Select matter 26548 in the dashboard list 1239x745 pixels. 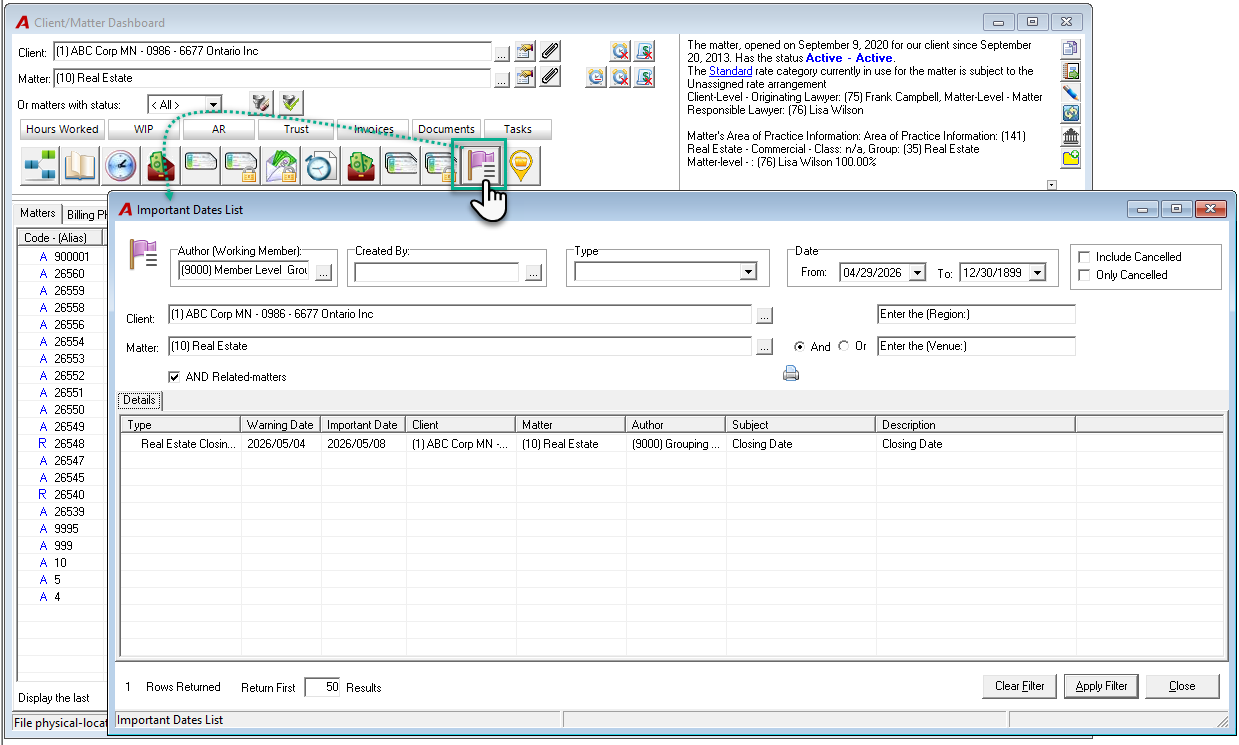point(62,443)
